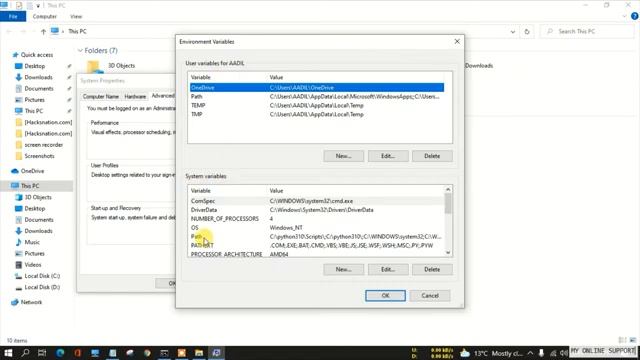The image size is (640, 360).
Task: Click New under system variables
Action: pyautogui.click(x=344, y=269)
